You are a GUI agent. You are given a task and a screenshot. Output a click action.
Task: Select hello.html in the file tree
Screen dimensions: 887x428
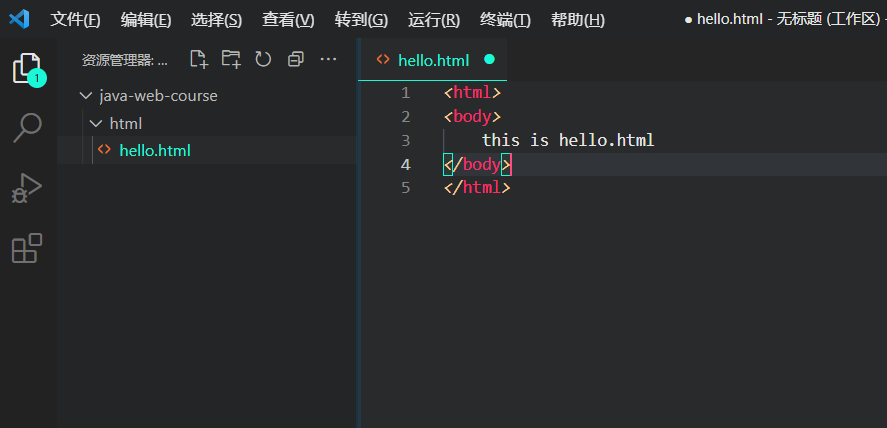[155, 150]
